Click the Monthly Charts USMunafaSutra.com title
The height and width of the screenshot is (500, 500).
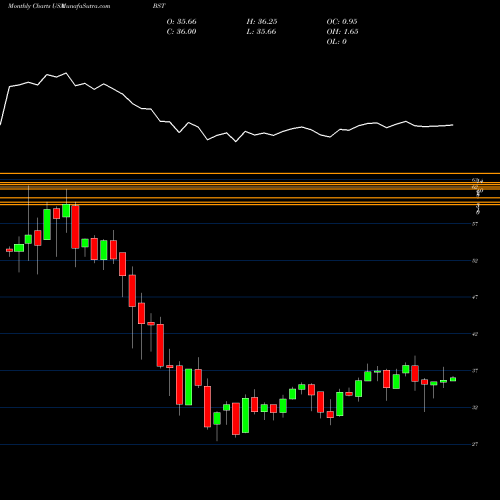tap(59, 6)
